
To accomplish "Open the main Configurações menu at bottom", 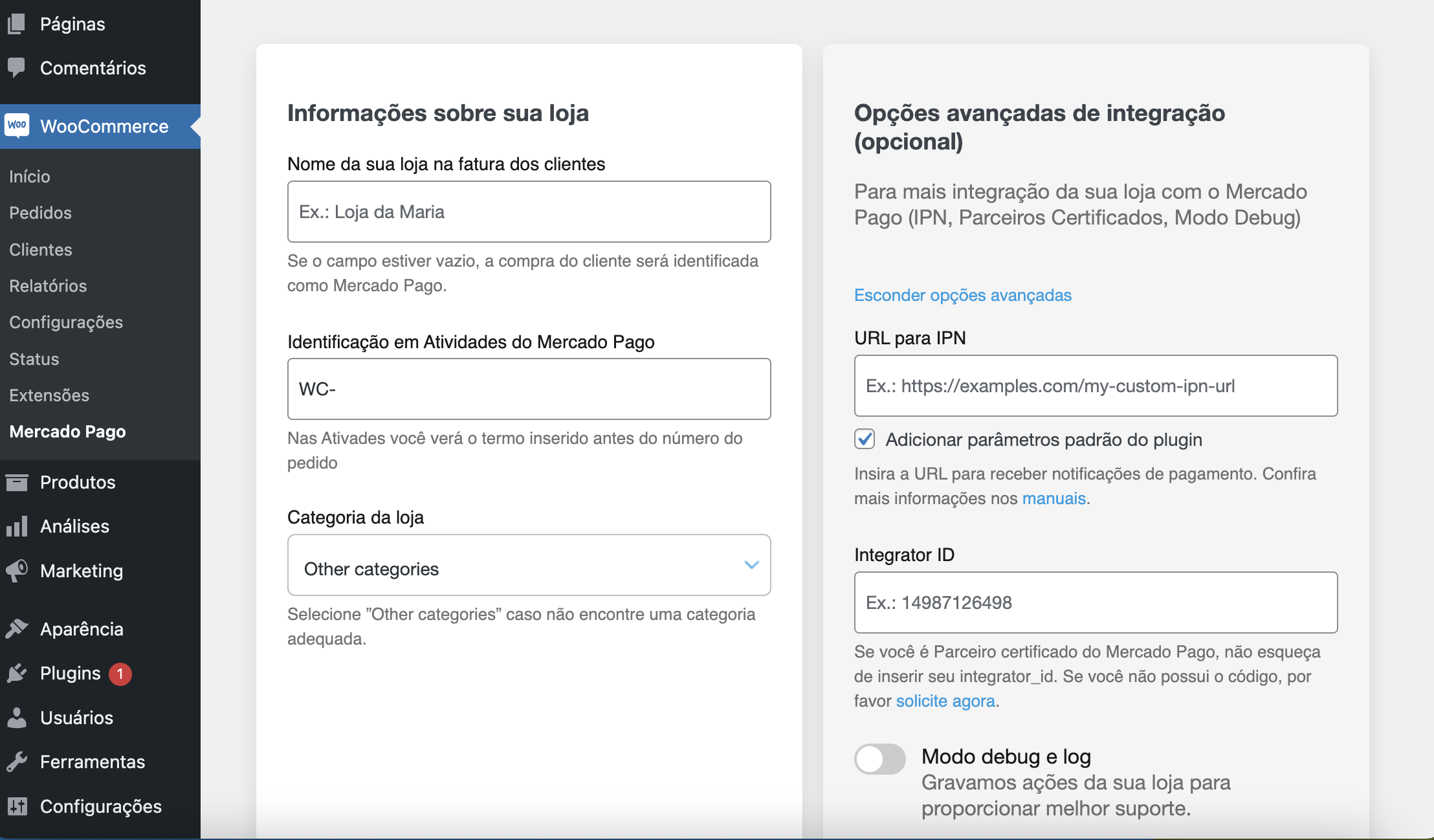I will tap(100, 806).
